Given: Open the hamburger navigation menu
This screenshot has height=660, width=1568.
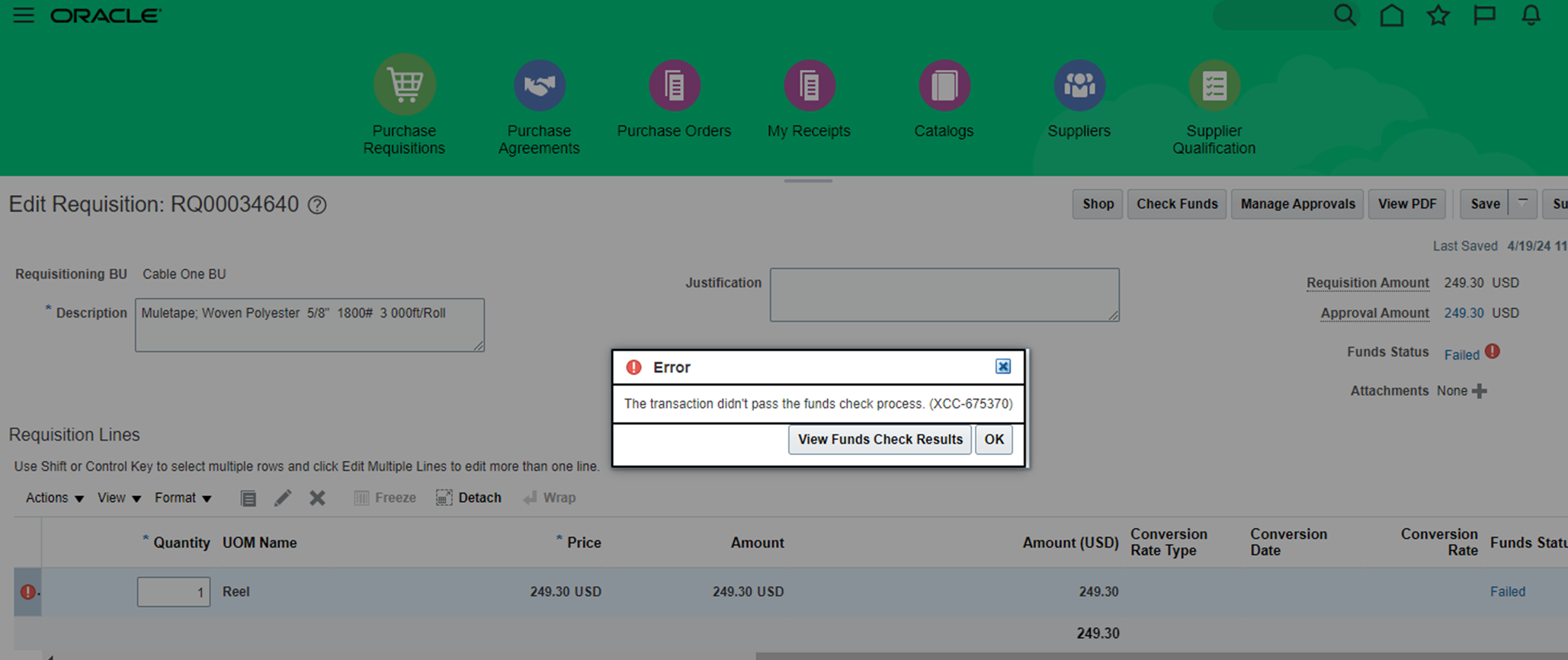Looking at the screenshot, I should (24, 15).
